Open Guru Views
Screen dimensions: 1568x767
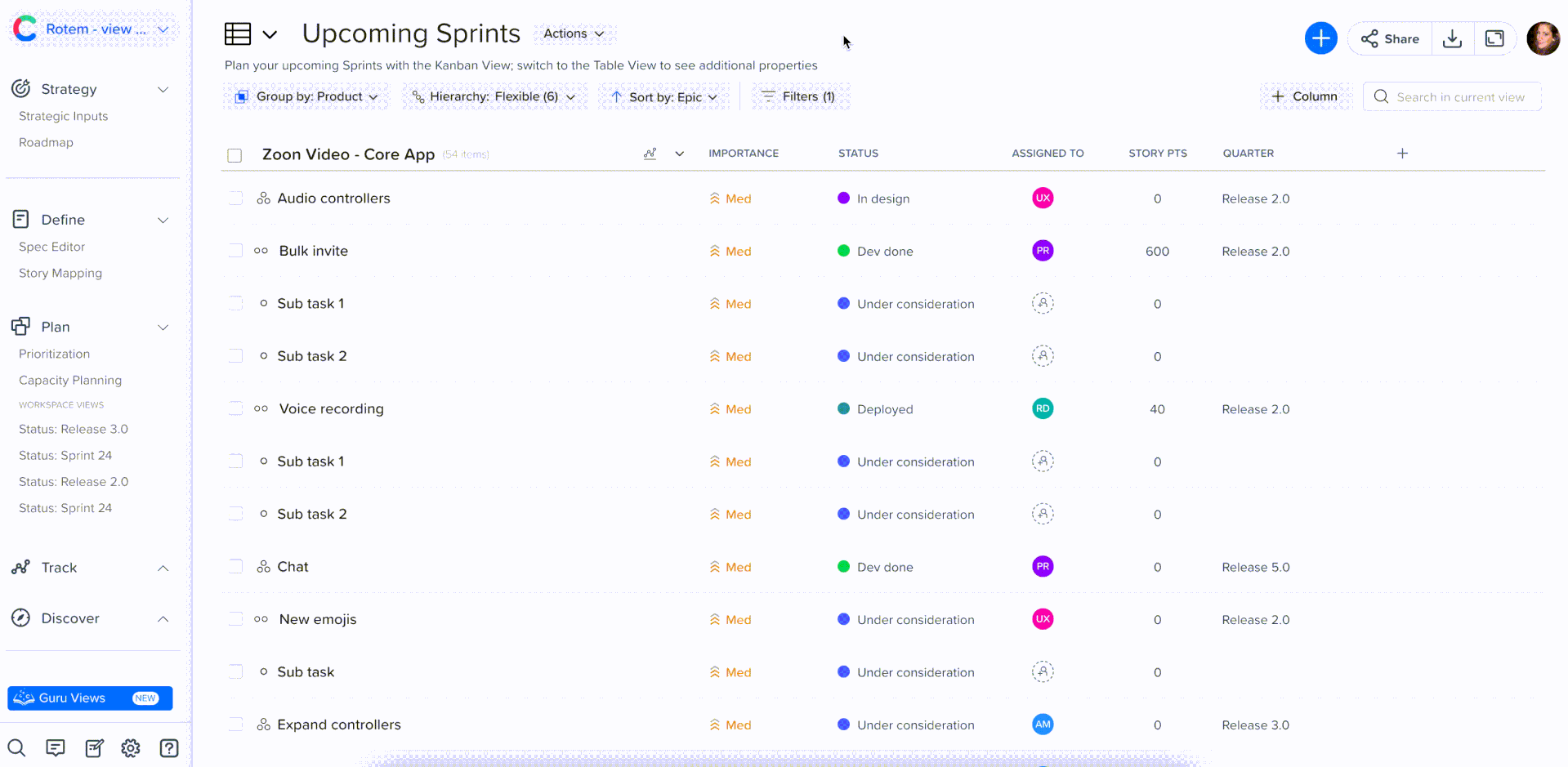pos(90,698)
